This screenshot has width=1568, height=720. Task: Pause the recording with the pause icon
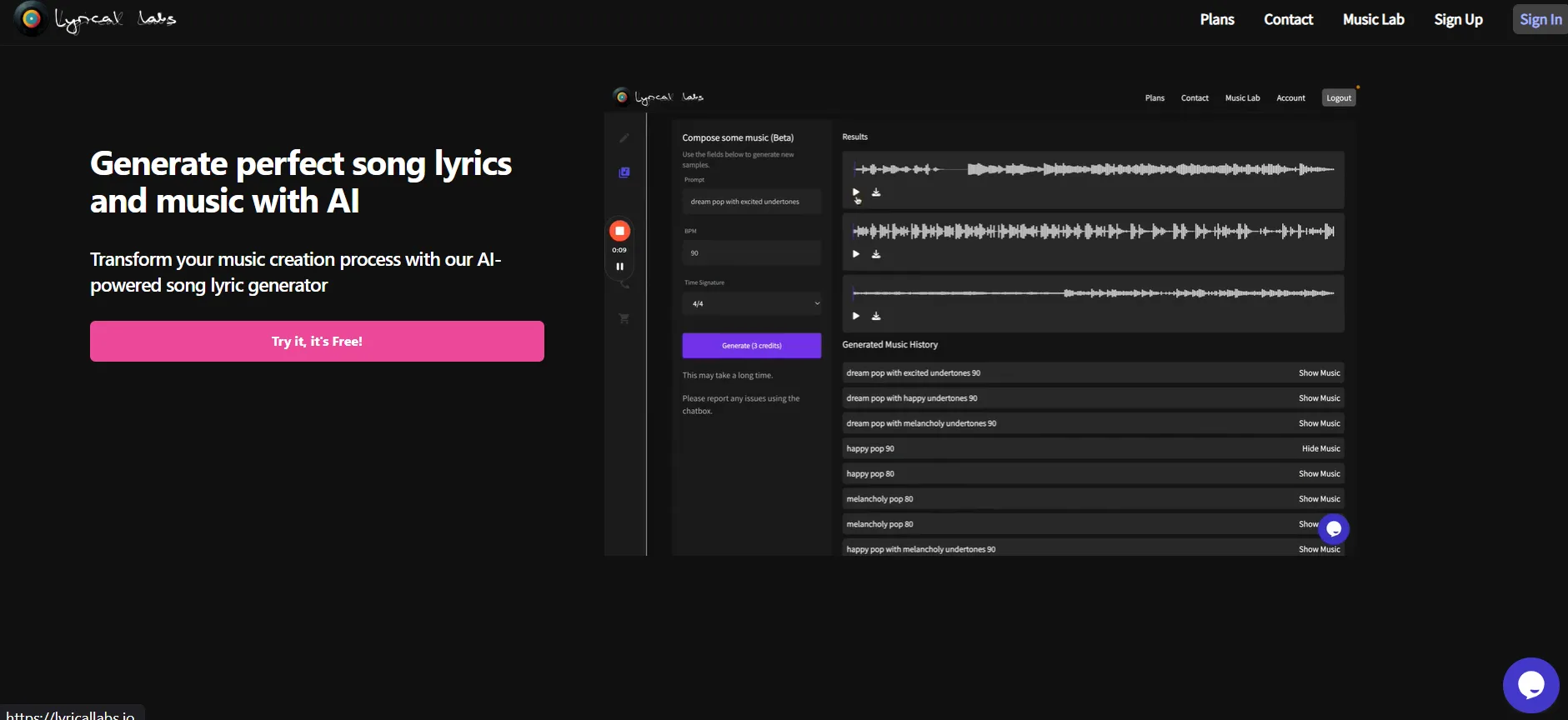(x=619, y=267)
